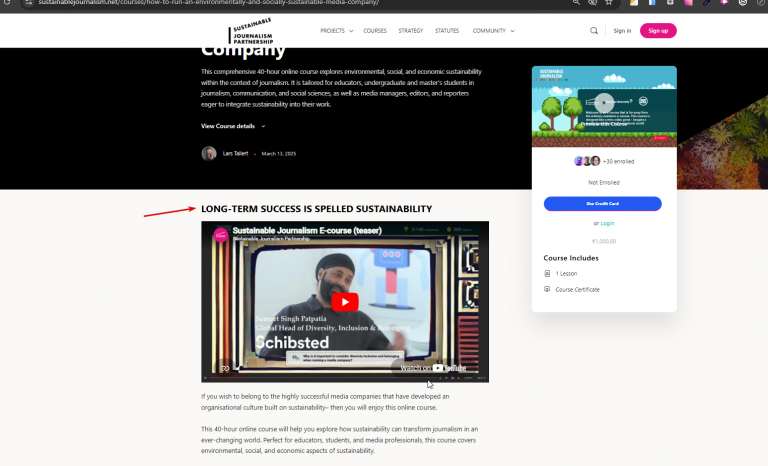Click the video copy-link icon

click(225, 368)
